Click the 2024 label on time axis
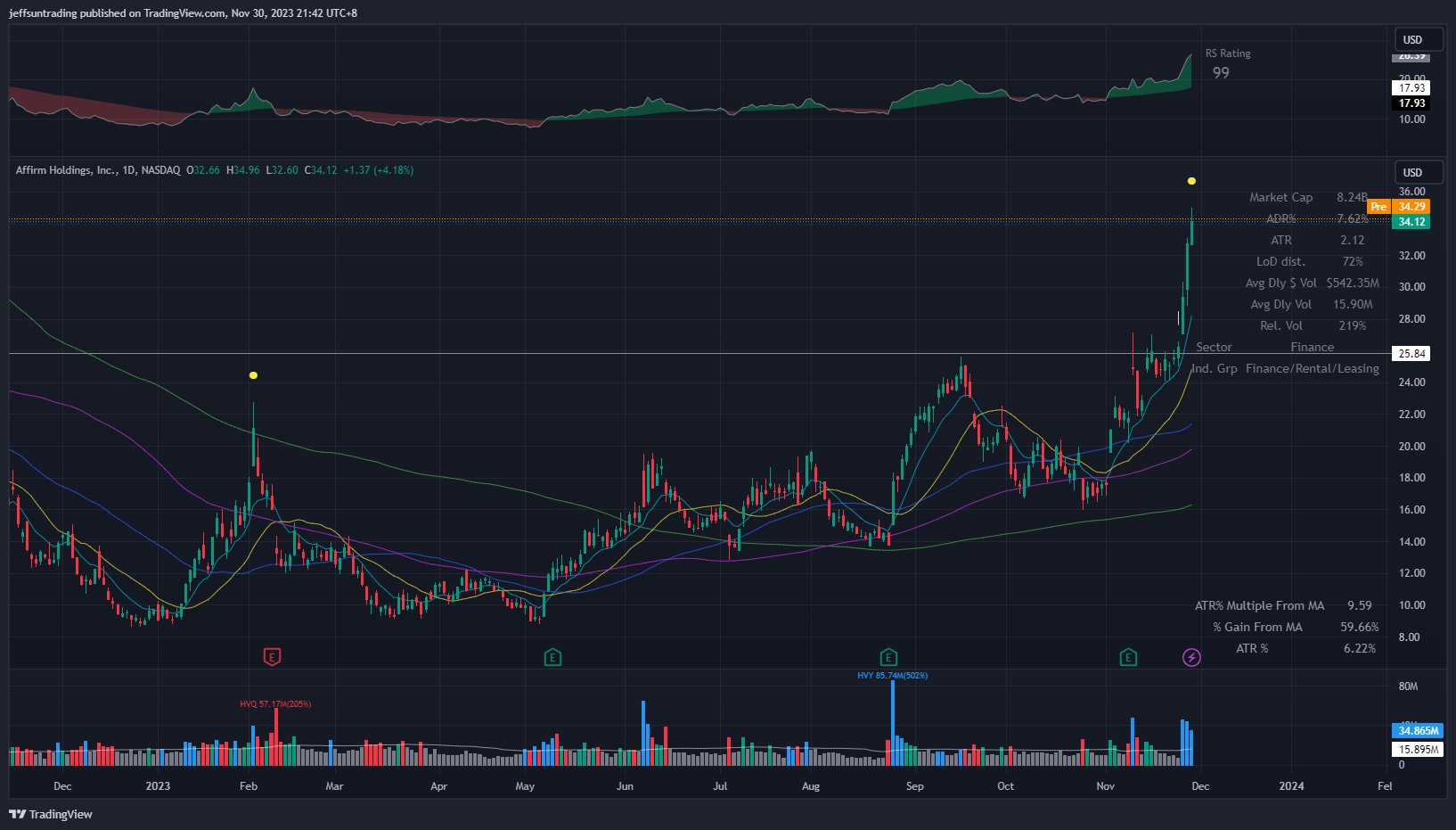The image size is (1456, 830). coord(1291,786)
